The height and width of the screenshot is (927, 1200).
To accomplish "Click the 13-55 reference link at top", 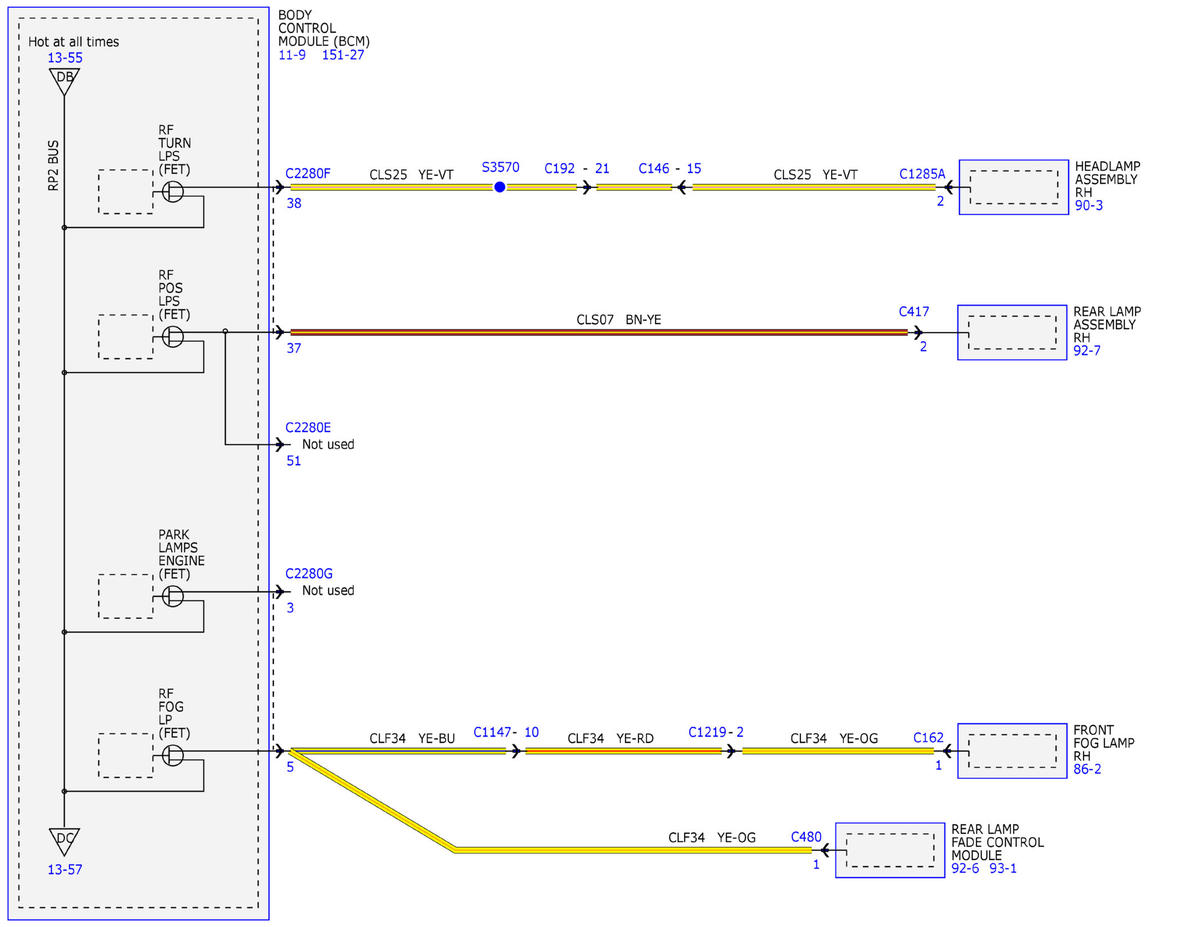I will point(65,58).
